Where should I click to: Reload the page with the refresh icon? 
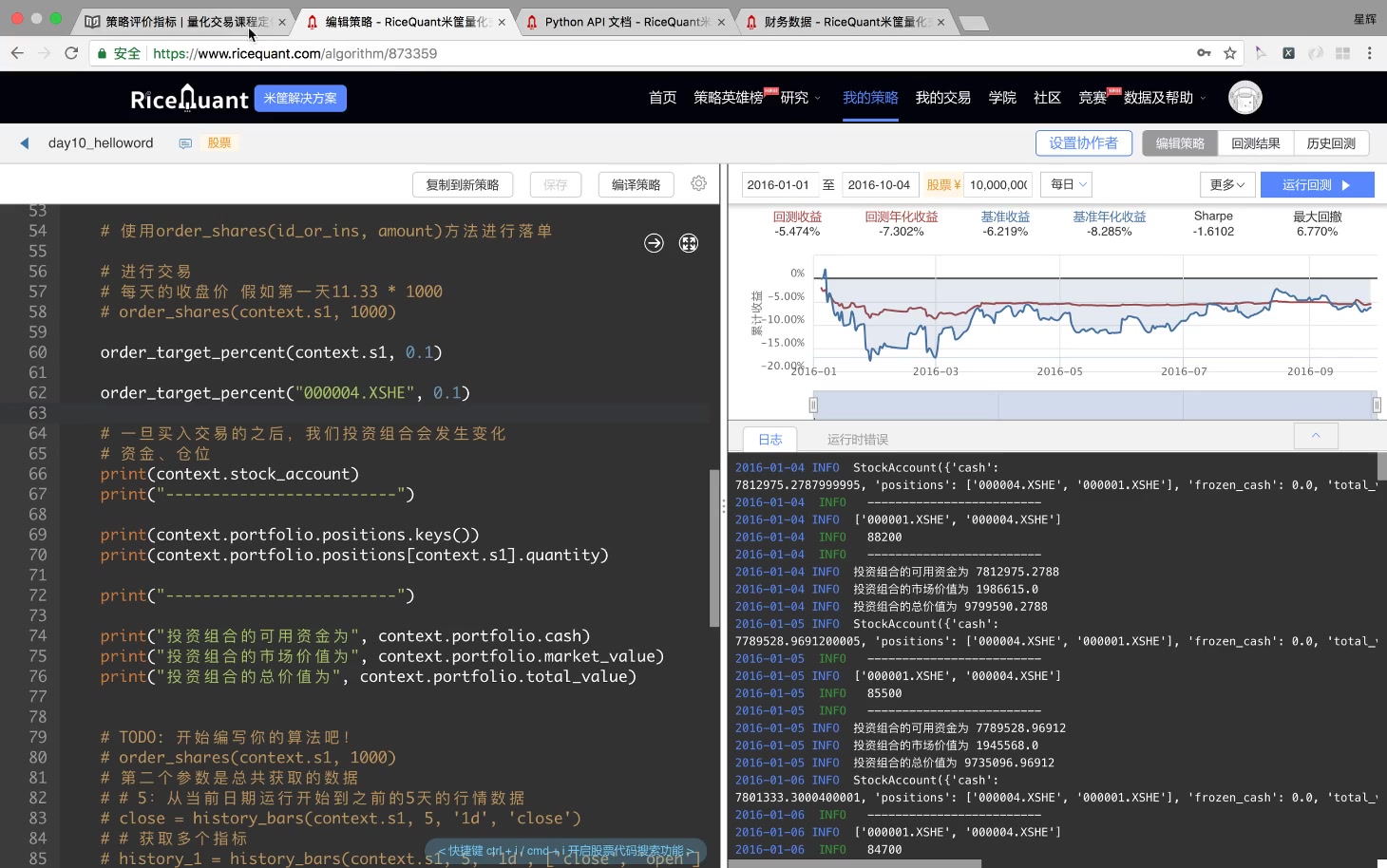click(x=71, y=53)
